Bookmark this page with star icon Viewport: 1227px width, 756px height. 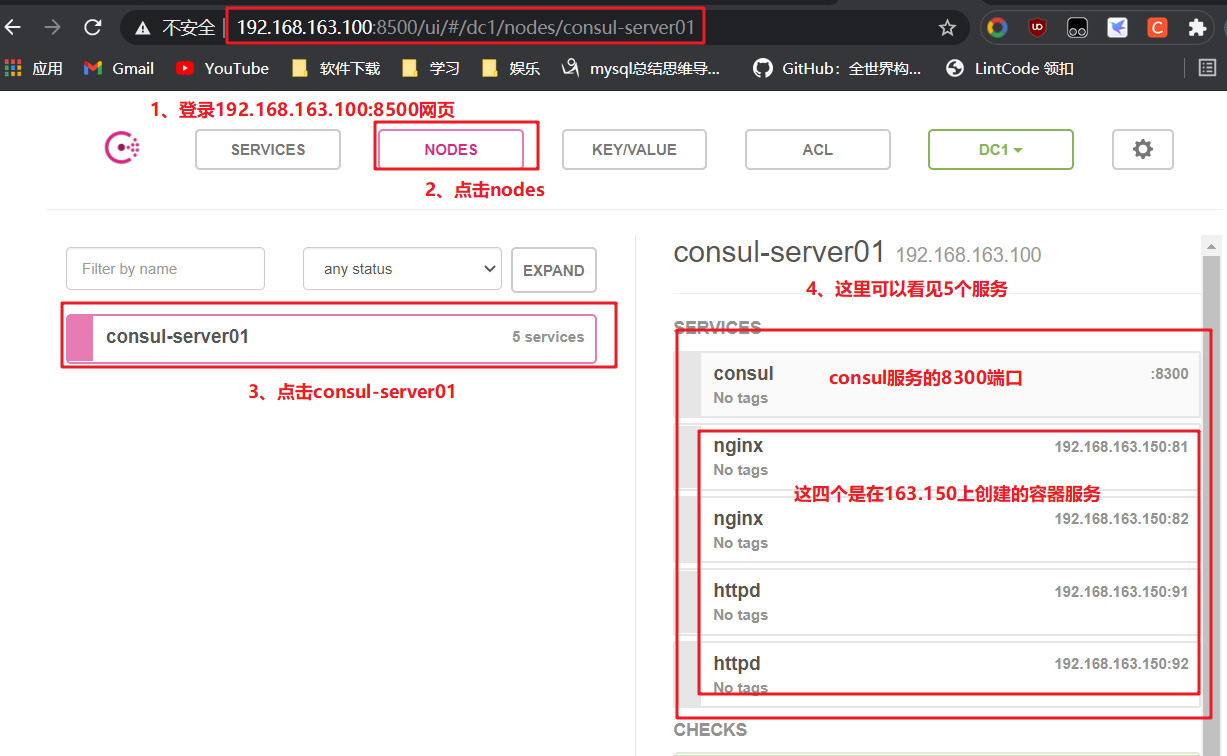[x=947, y=28]
